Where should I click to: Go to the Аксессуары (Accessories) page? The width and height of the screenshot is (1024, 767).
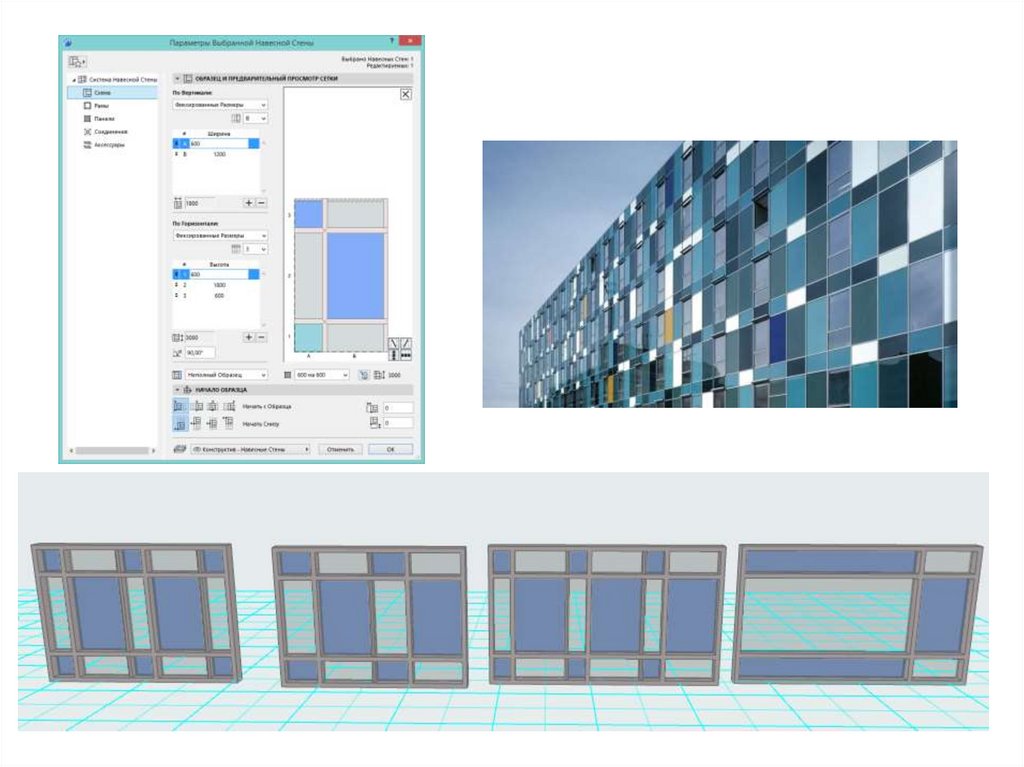(x=110, y=144)
